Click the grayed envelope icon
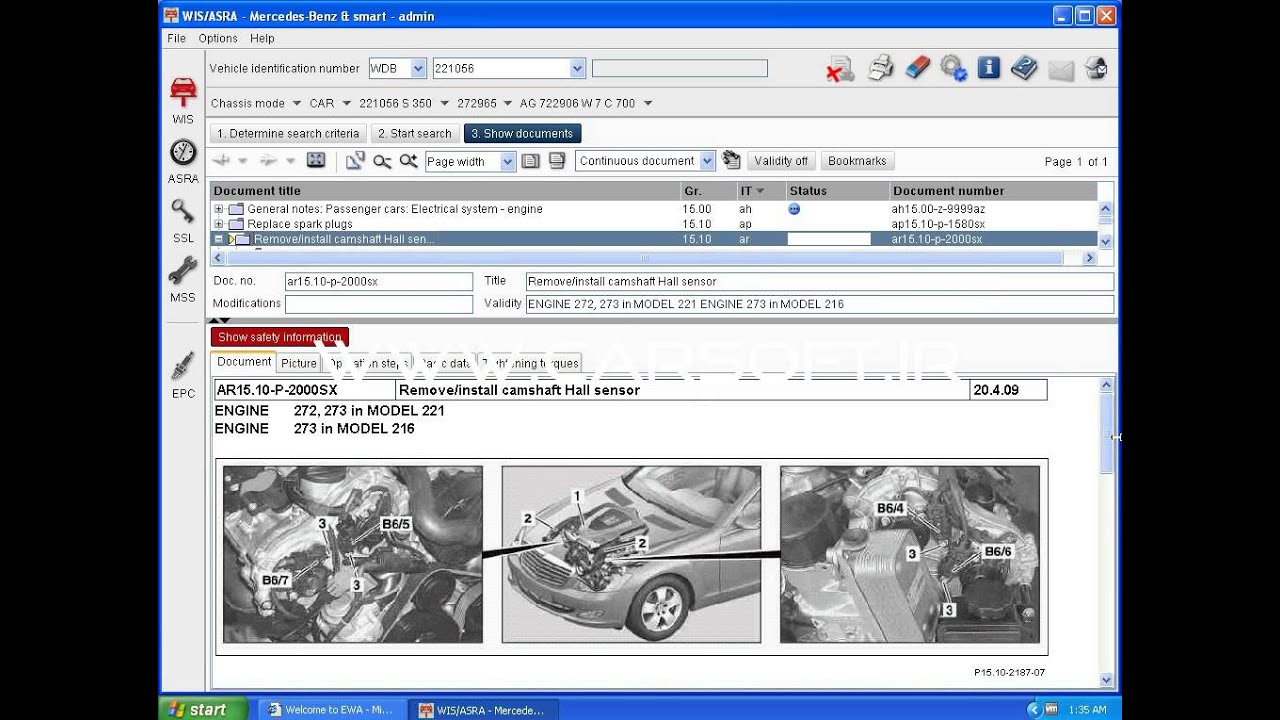 coord(1061,69)
